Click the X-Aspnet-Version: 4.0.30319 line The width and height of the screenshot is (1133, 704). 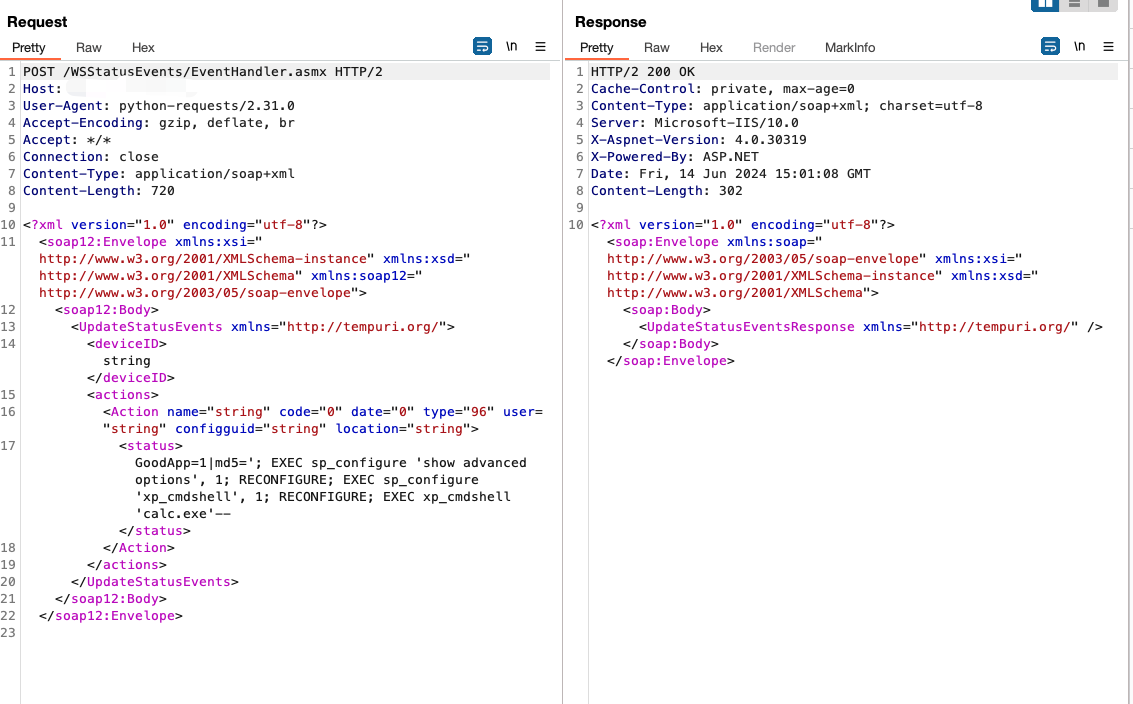pyautogui.click(x=699, y=139)
